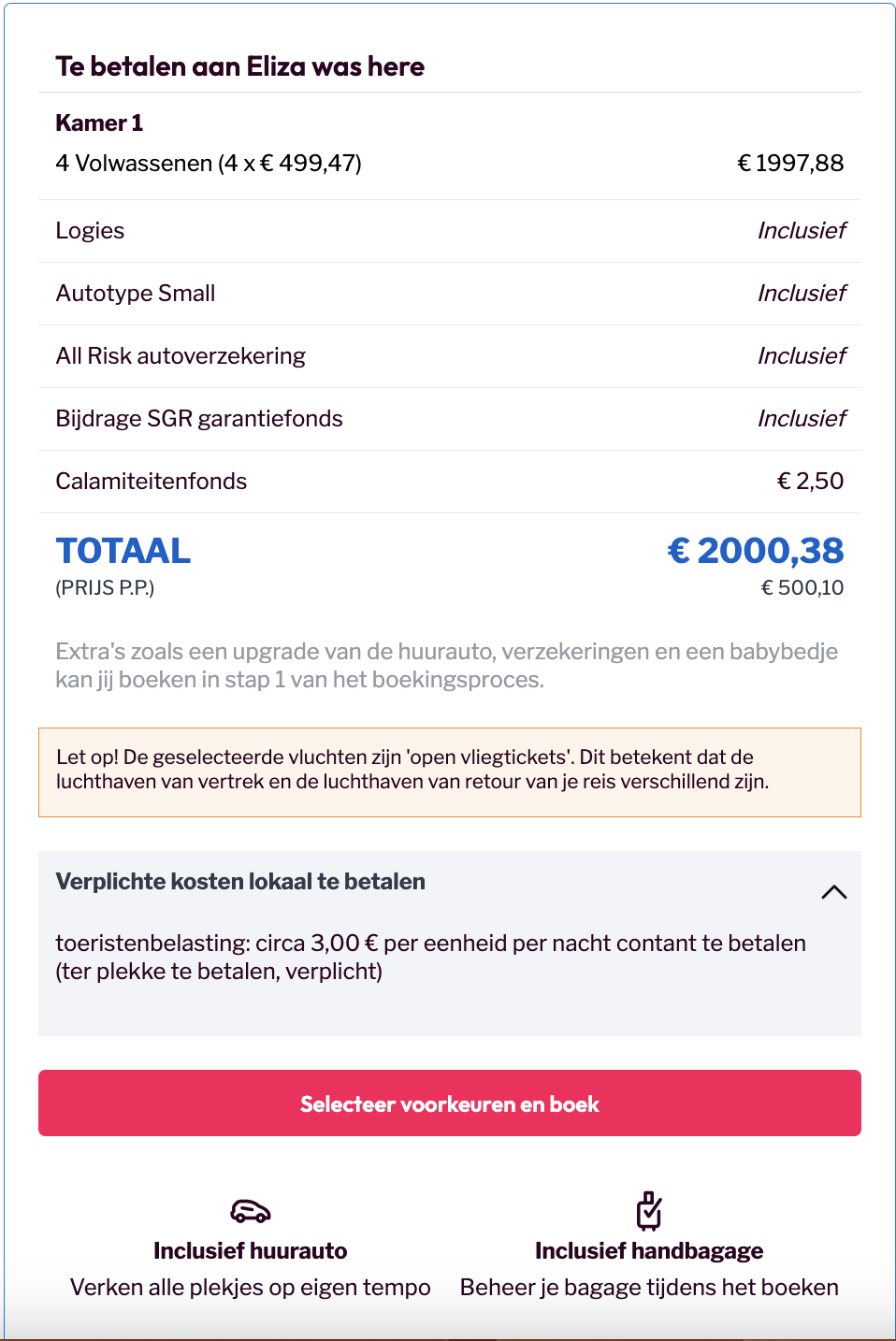Screen dimensions: 896x1341
Task: Click the Te betalen aan Eliza was here title
Action: (x=239, y=66)
